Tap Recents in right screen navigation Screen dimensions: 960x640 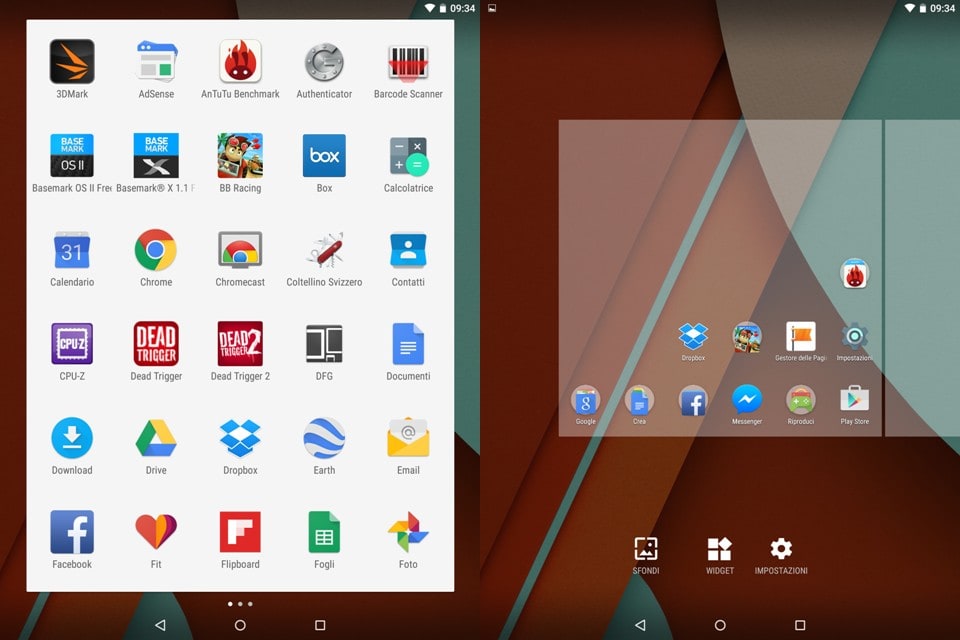tap(800, 625)
